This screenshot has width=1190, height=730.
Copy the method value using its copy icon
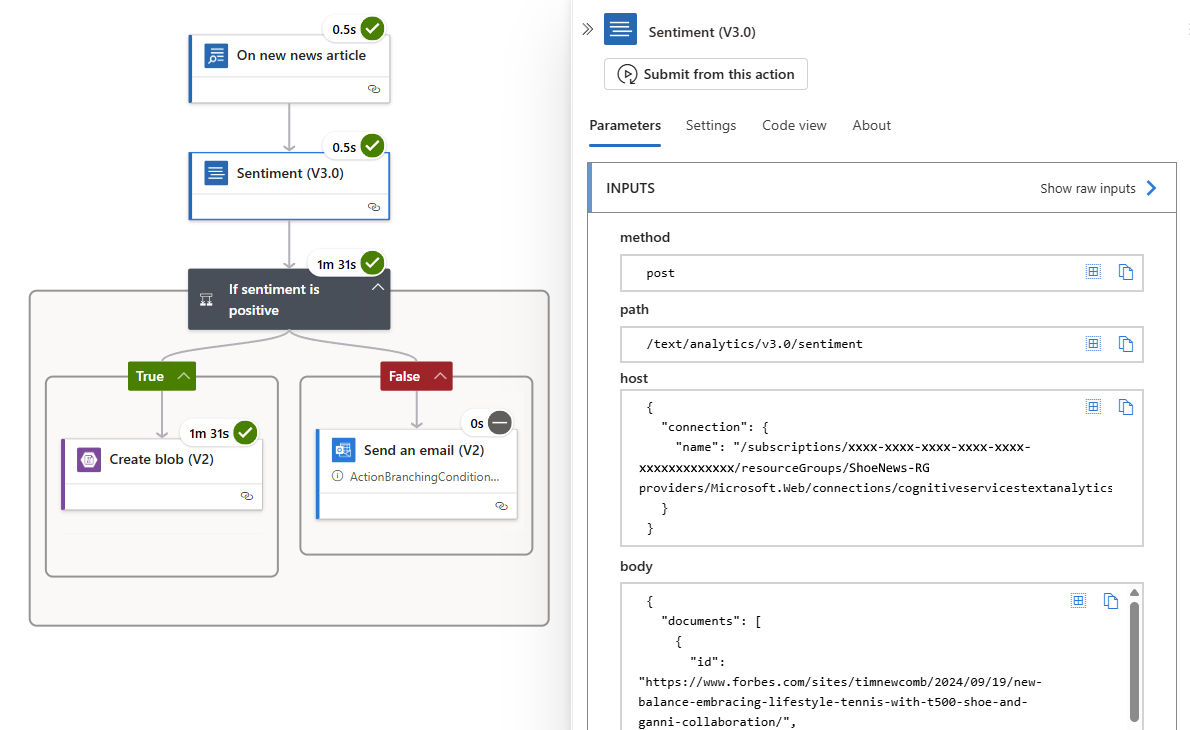(x=1126, y=272)
